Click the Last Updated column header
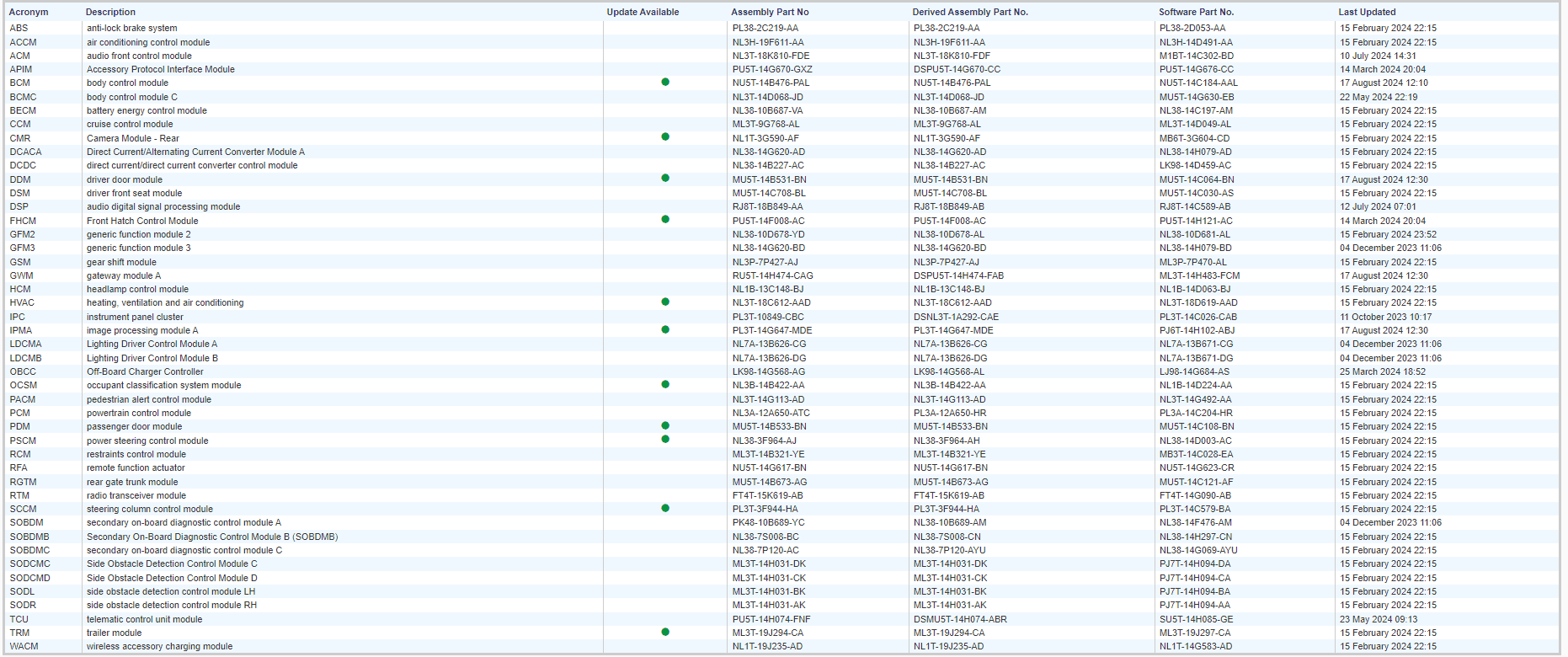Viewport: 1568px width, 657px height. point(1367,12)
